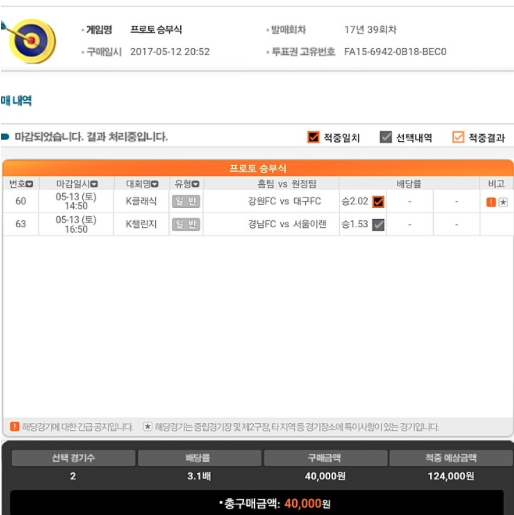514x515 pixels.
Task: Click the orange exclamation legend icon
Action: tap(15, 426)
